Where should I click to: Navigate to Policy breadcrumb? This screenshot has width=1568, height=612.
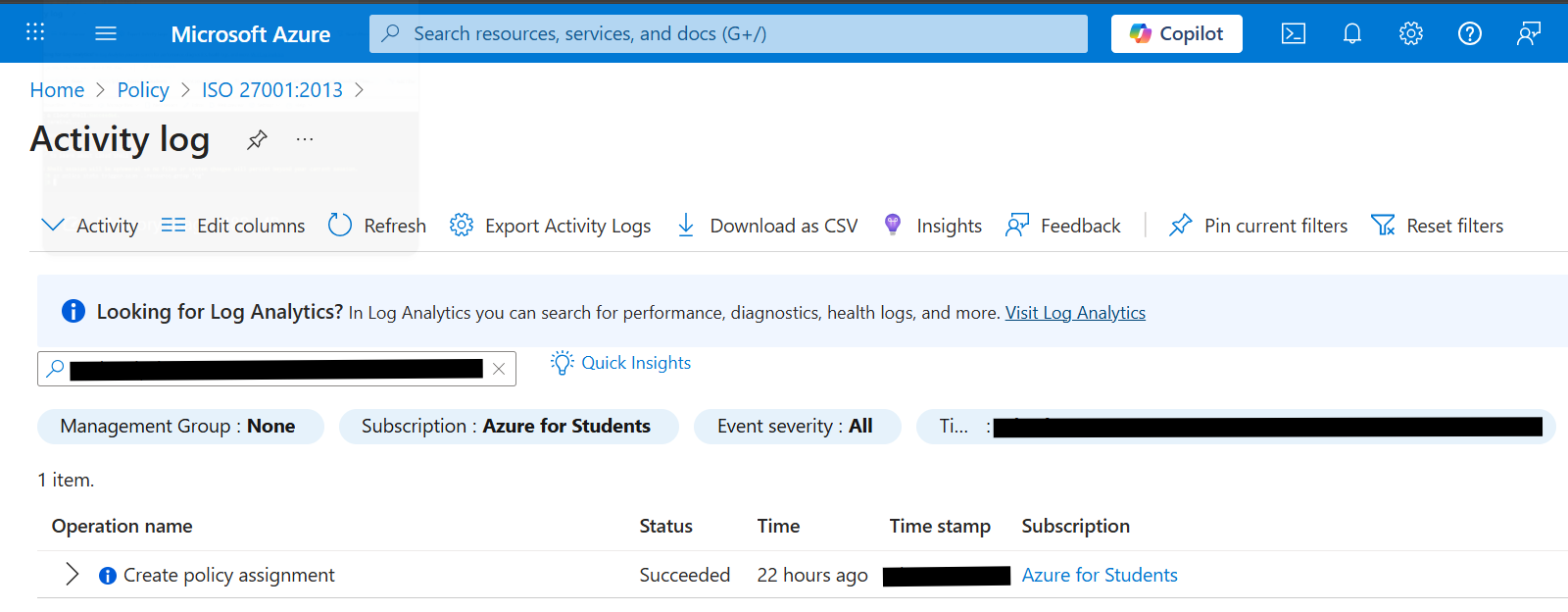(143, 90)
